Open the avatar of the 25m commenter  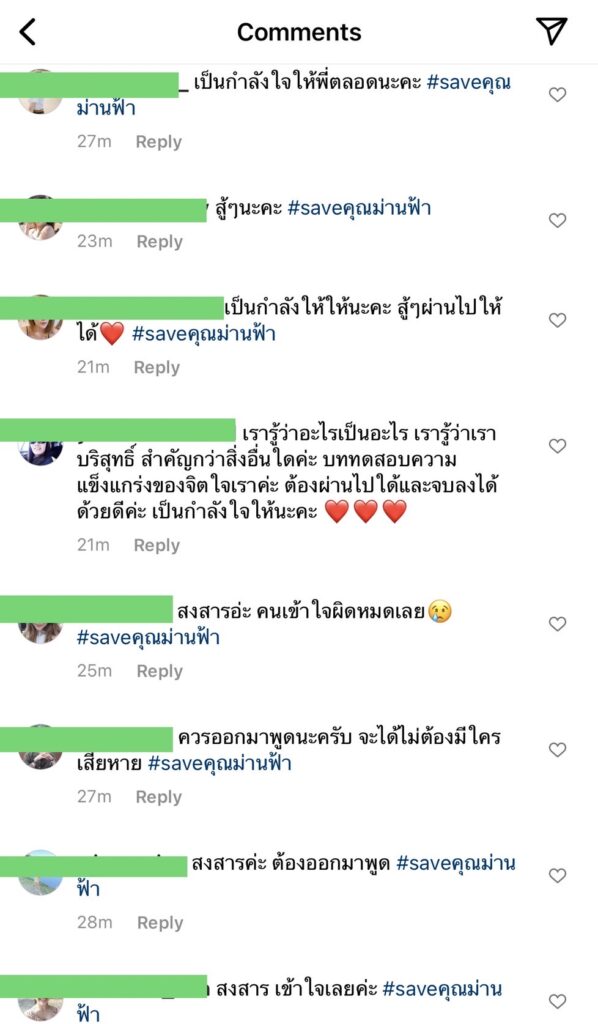(x=40, y=632)
